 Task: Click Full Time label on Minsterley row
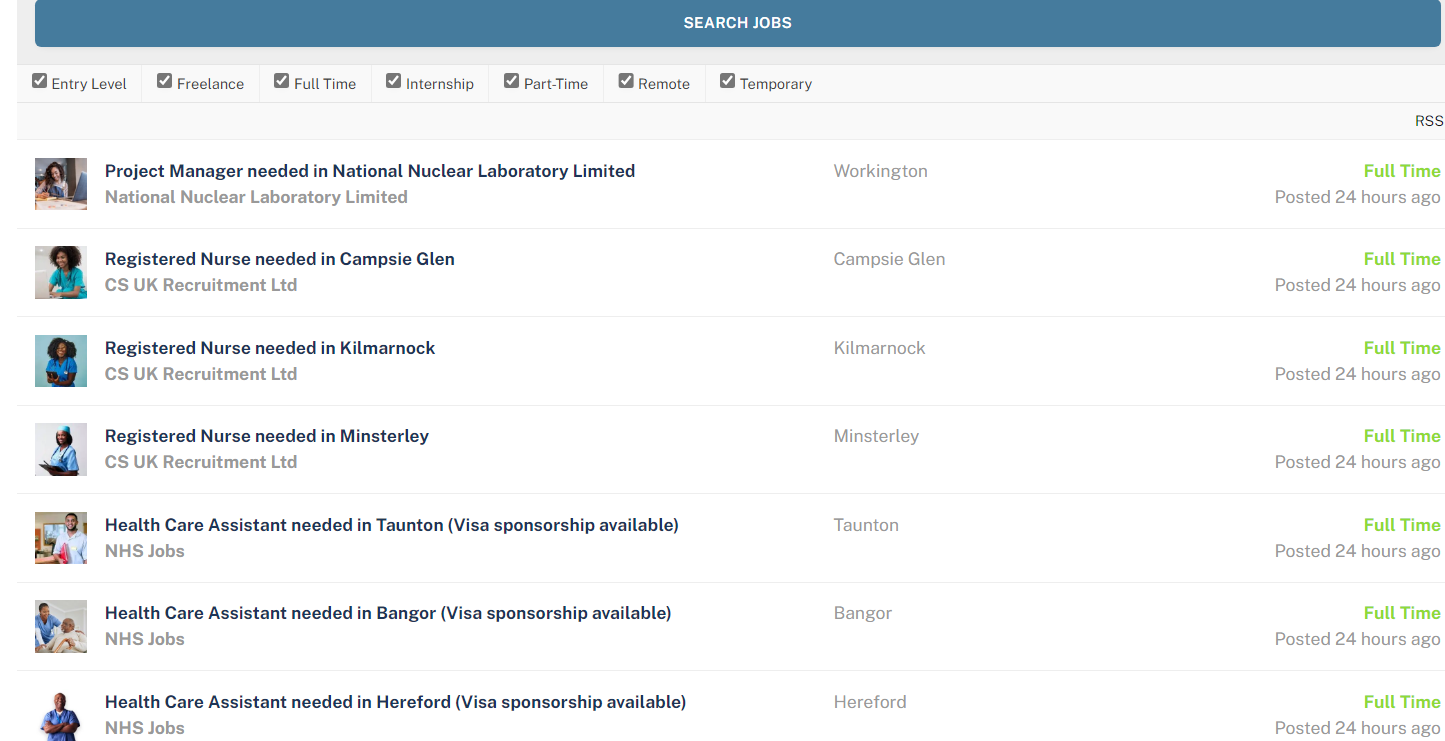coord(1402,436)
